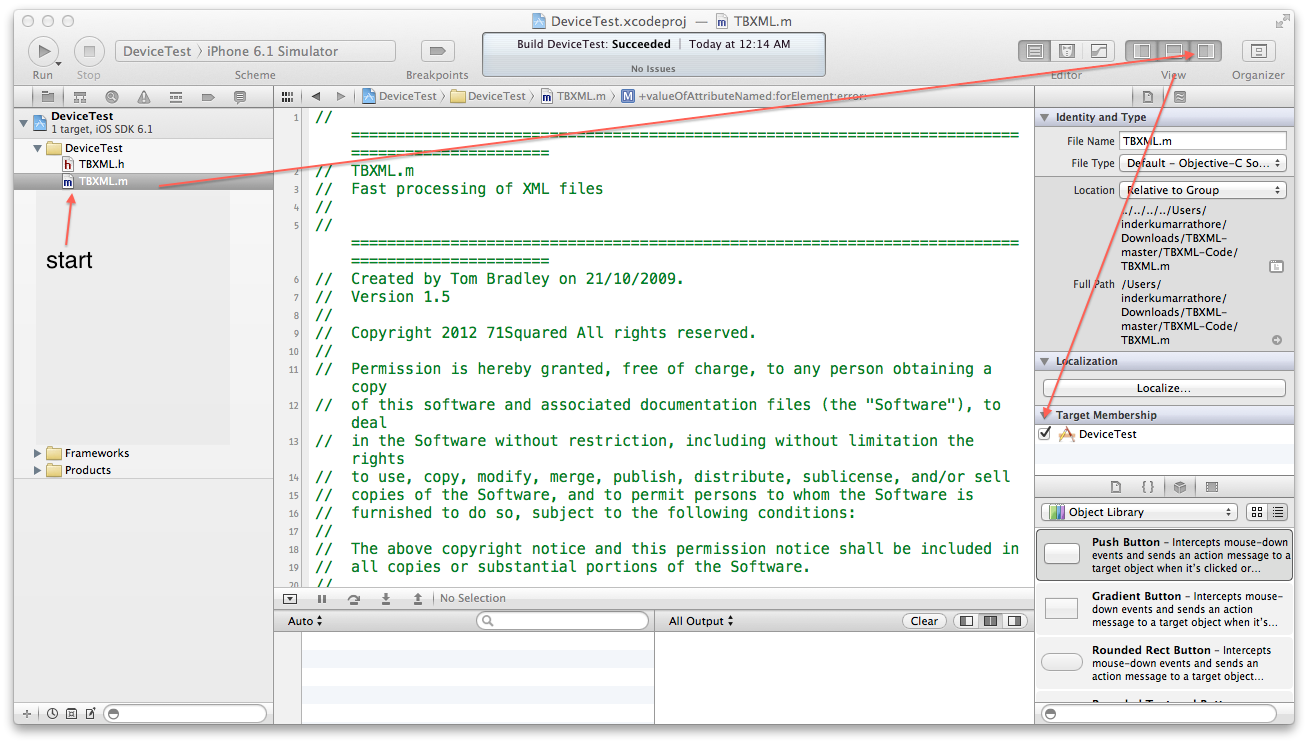Click the Run button in the toolbar
This screenshot has height=744, width=1308.
click(x=43, y=51)
